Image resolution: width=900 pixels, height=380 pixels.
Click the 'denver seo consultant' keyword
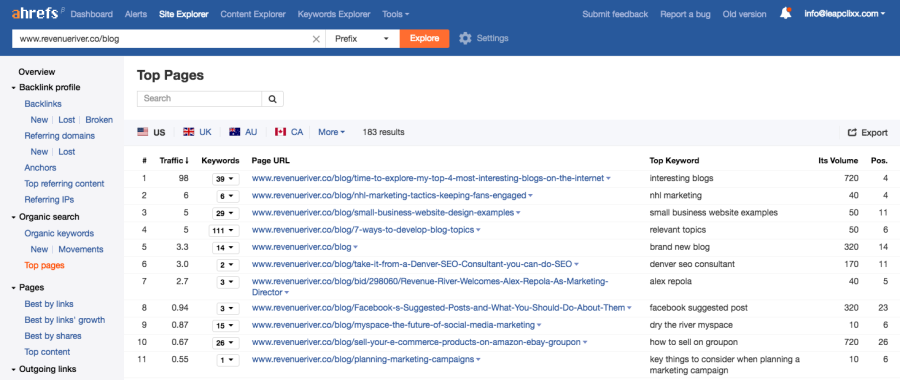pyautogui.click(x=692, y=264)
